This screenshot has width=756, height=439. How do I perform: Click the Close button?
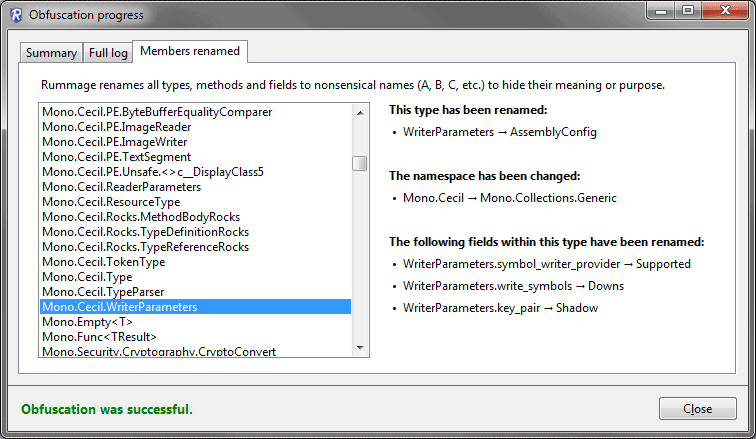tap(697, 408)
